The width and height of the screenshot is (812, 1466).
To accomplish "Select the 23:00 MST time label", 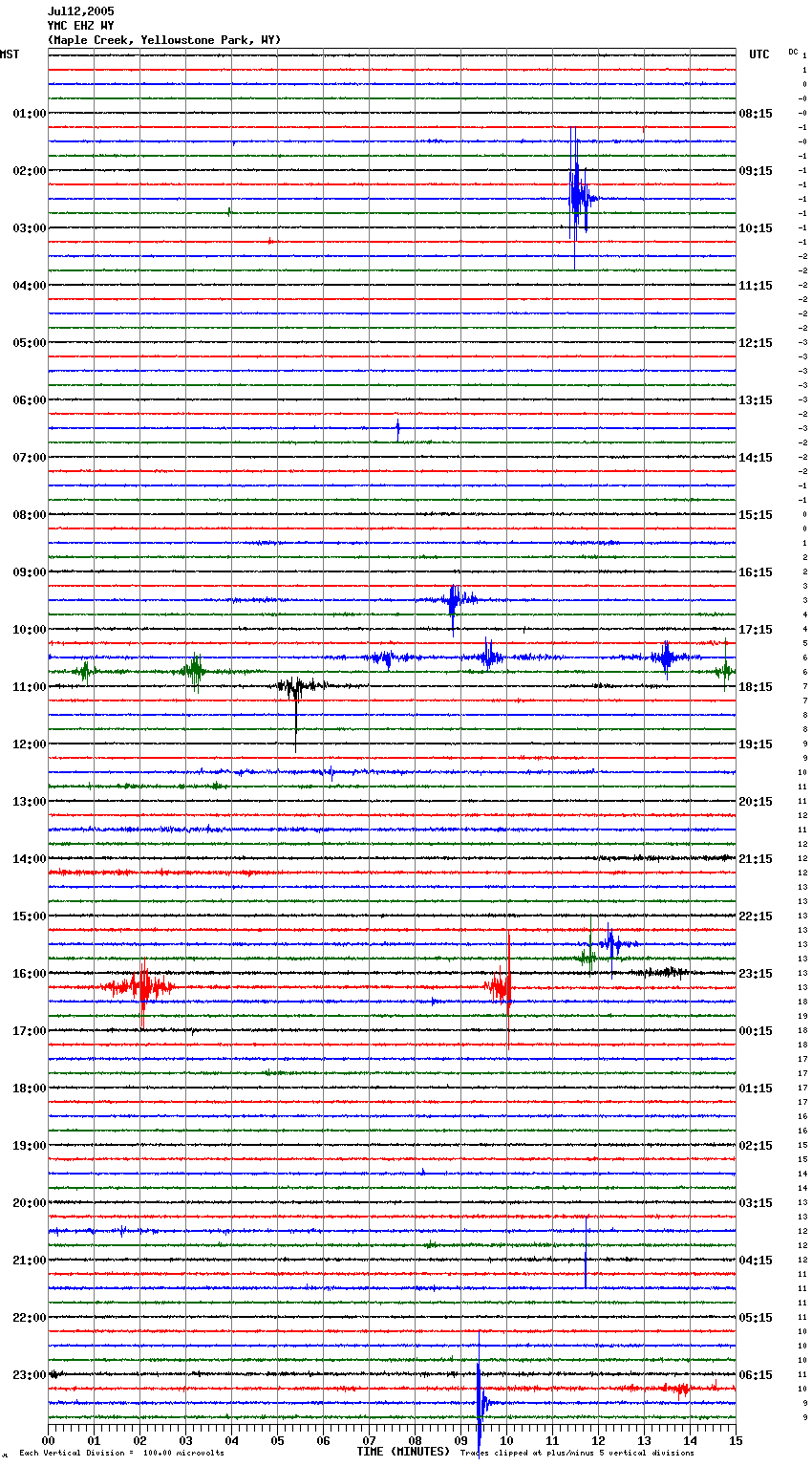I will tap(29, 1375).
